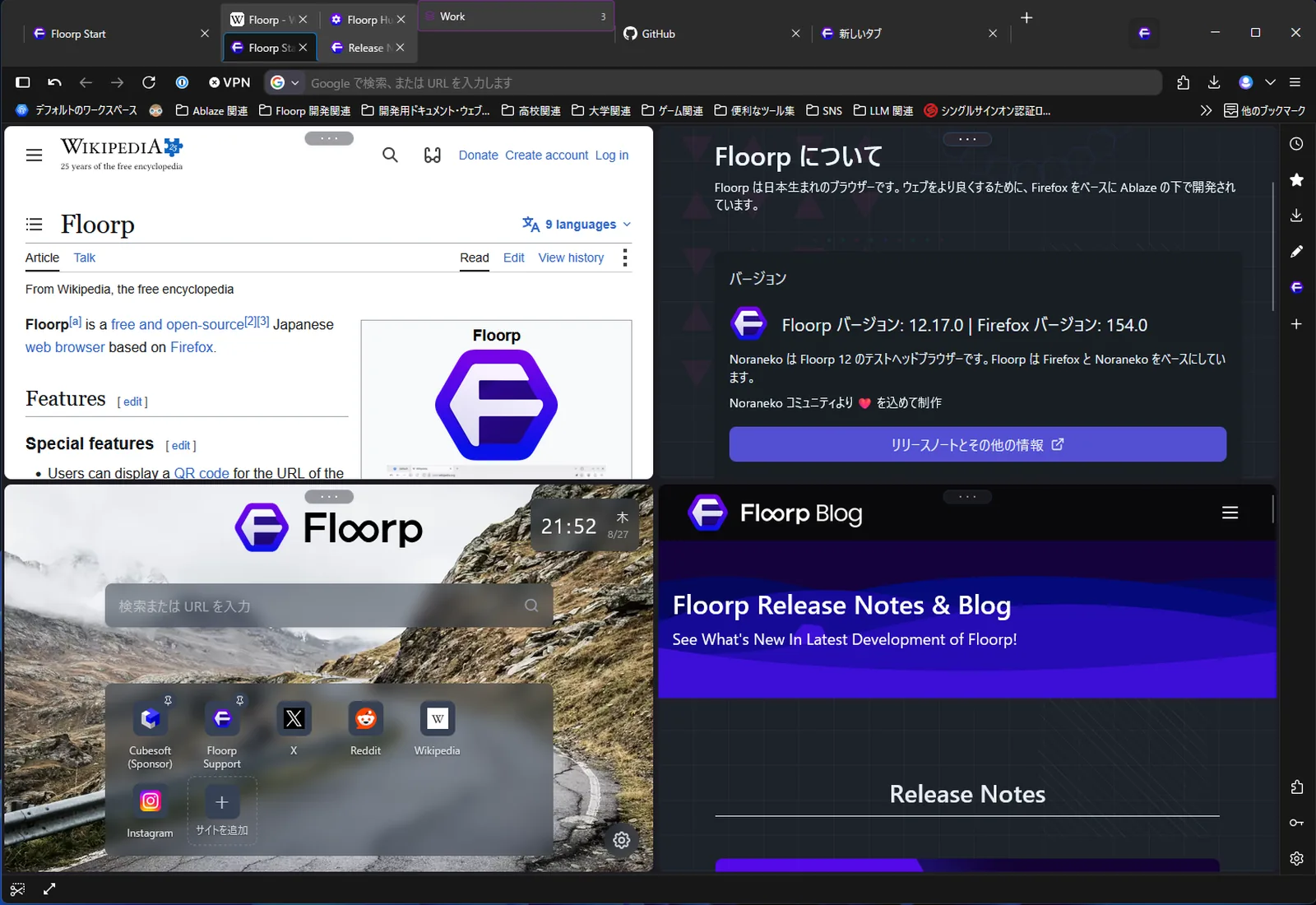
Task: Open the Wikipedia Talk tab
Action: click(84, 258)
